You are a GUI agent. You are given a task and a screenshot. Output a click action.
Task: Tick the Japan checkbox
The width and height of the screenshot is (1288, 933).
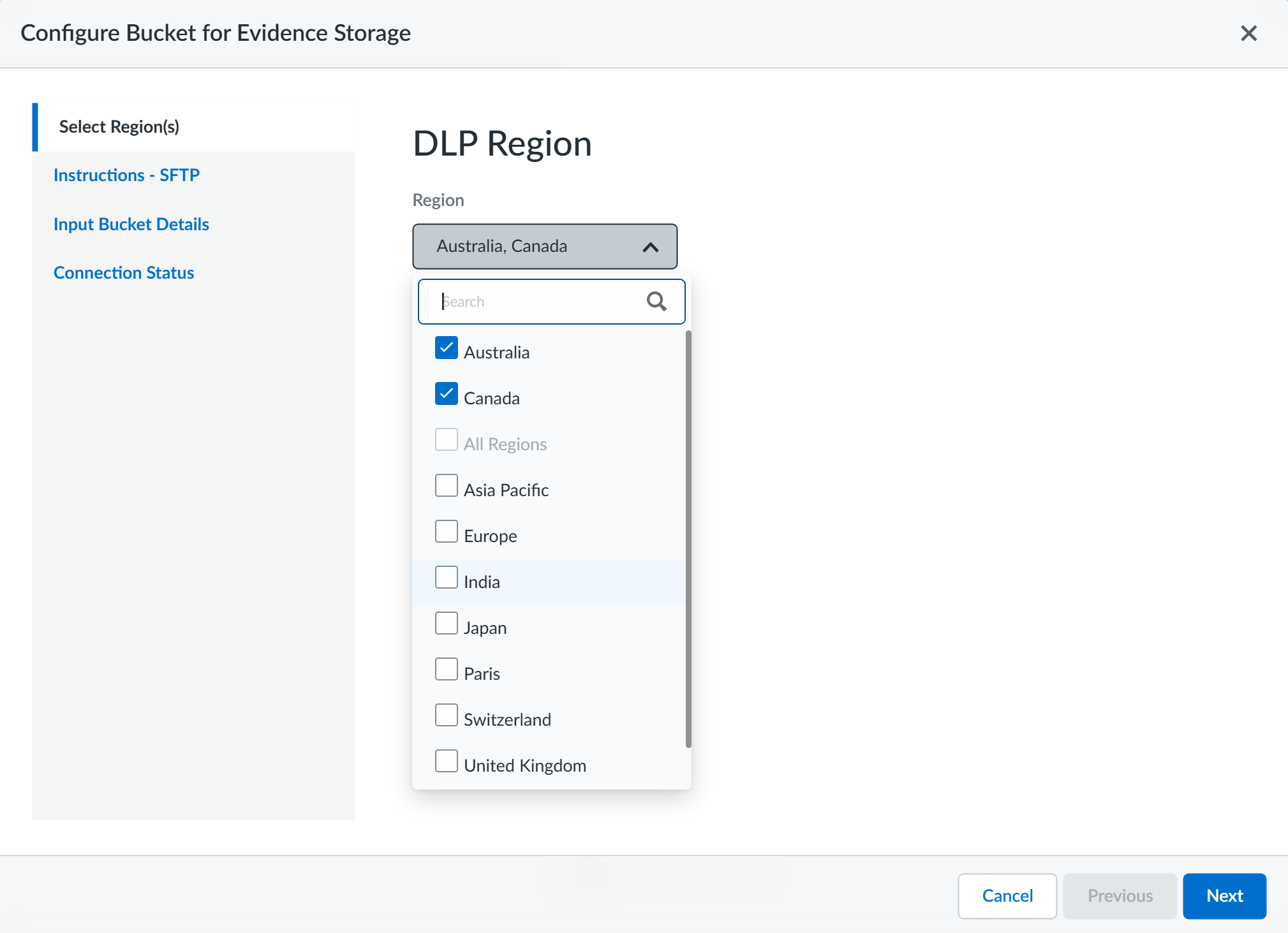point(447,624)
